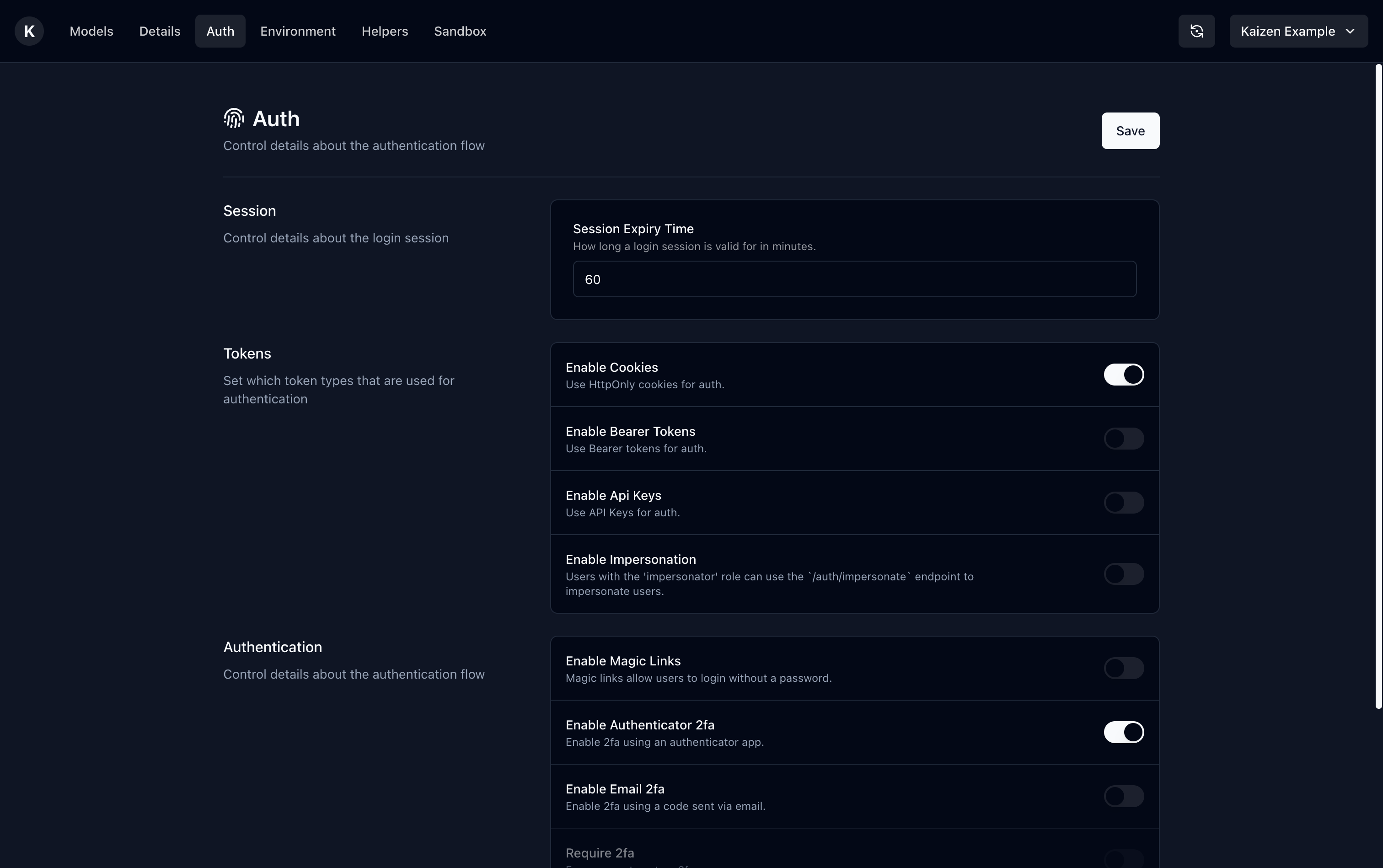This screenshot has height=868, width=1383.
Task: Switch to the Models tab
Action: click(91, 31)
